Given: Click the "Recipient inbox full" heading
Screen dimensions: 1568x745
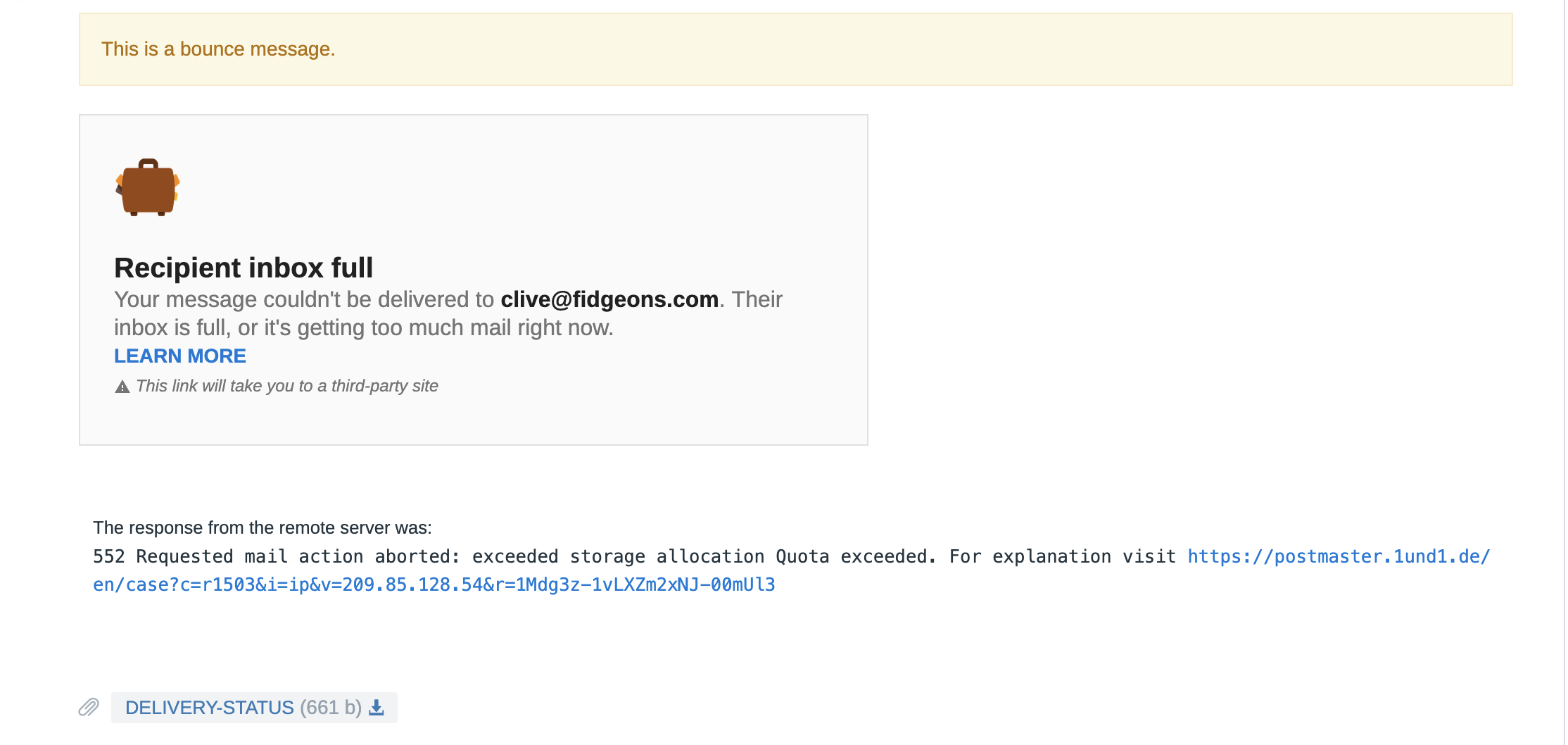Looking at the screenshot, I should pyautogui.click(x=244, y=268).
